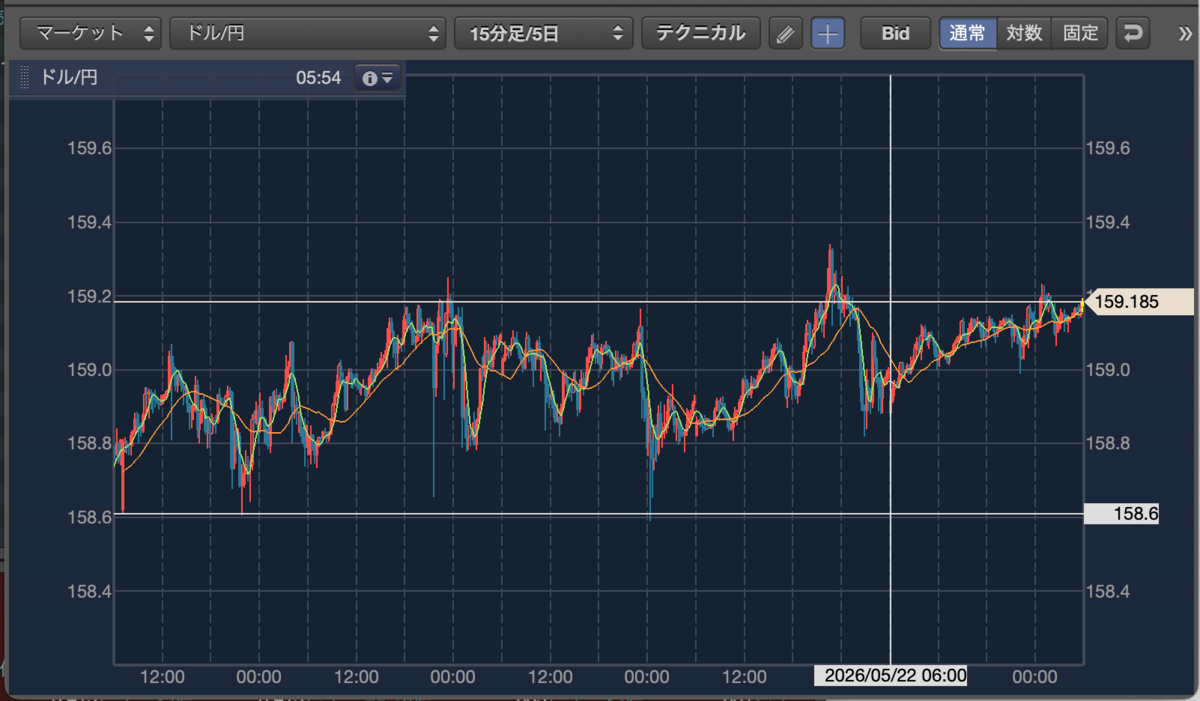The width and height of the screenshot is (1200, 701).
Task: Click the 158.6 horizontal line price tag
Action: point(1121,514)
